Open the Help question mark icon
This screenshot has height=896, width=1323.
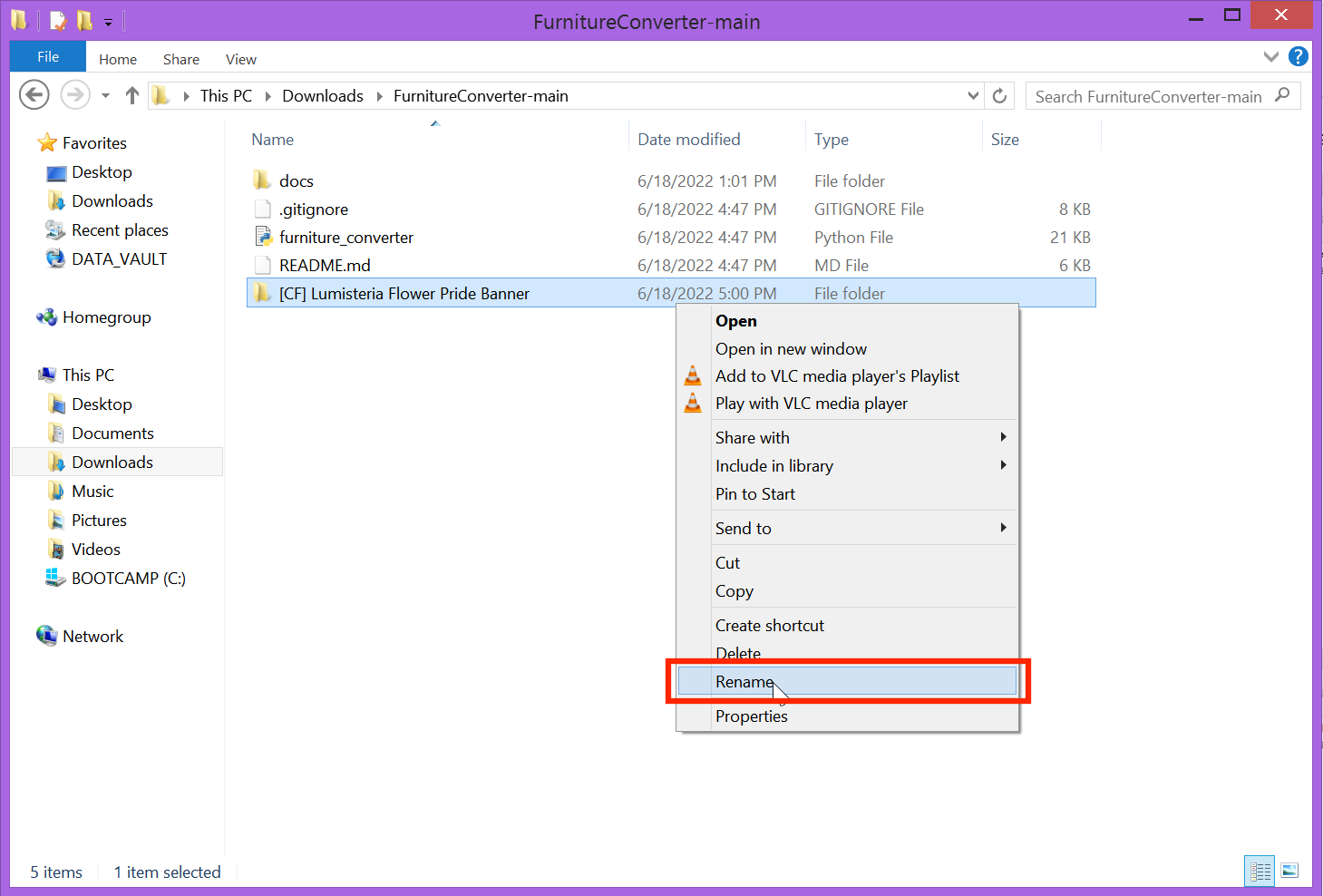[x=1298, y=56]
